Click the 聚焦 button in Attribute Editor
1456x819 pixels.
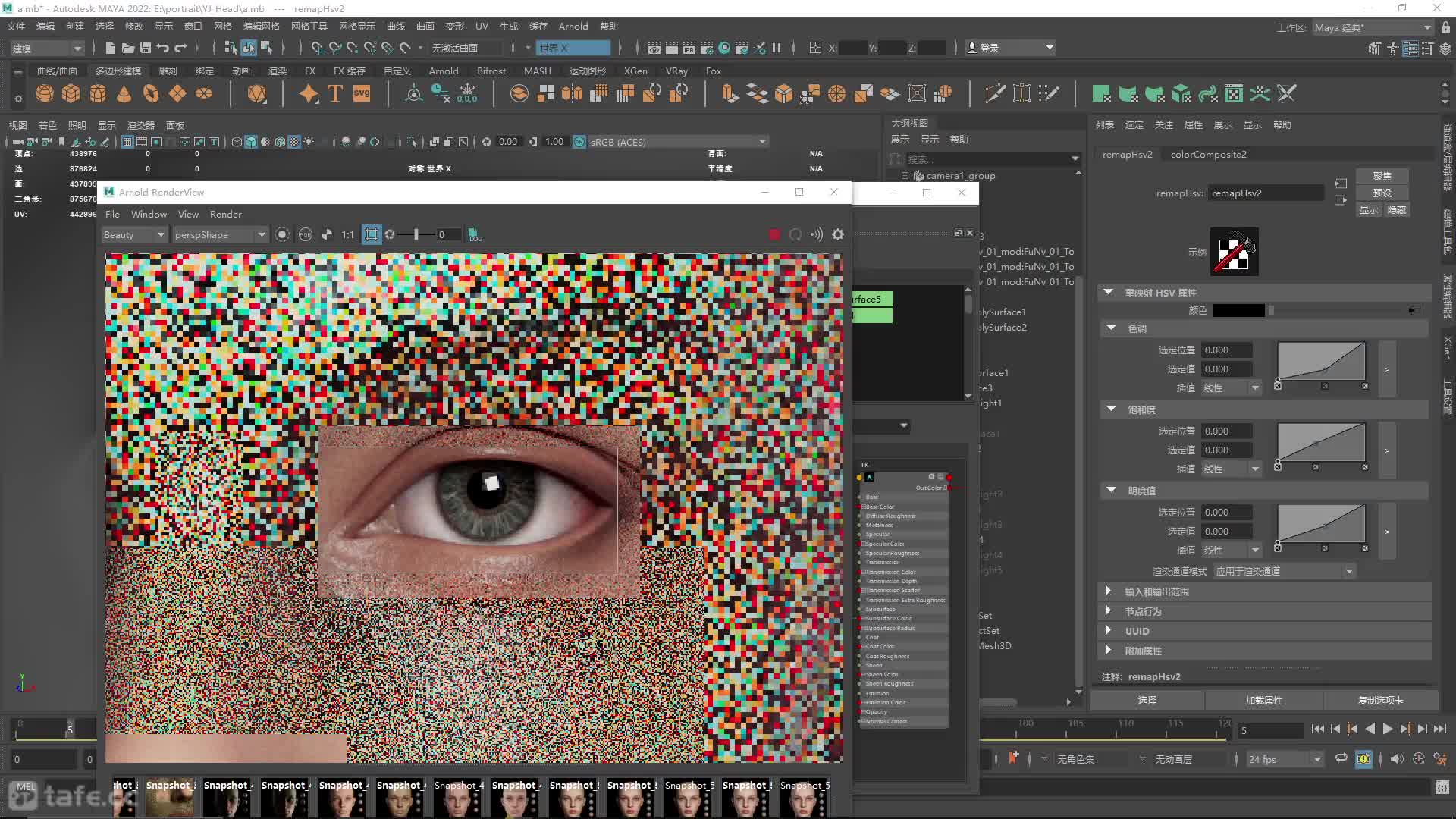(1382, 176)
